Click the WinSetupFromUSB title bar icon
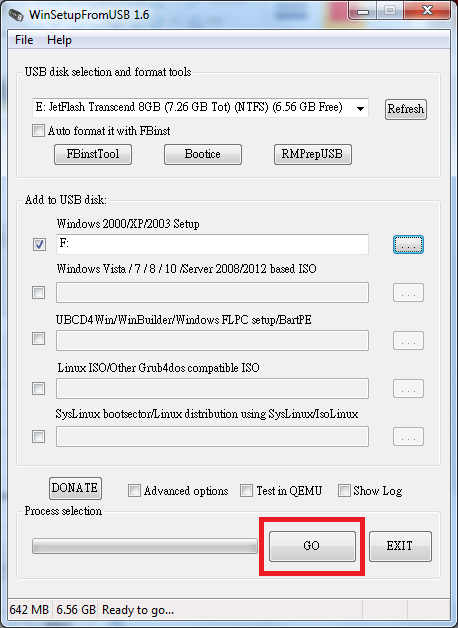The image size is (458, 628). 16,15
